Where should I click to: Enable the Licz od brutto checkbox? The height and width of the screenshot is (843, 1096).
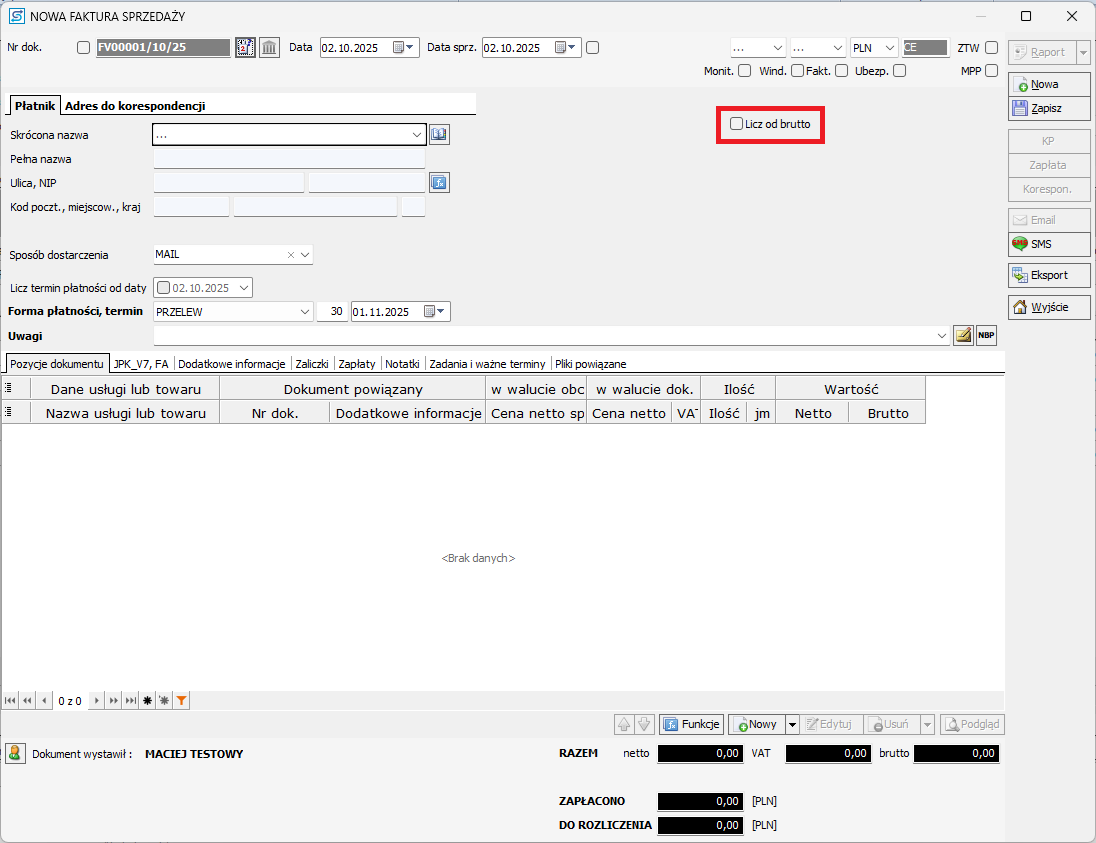pos(737,124)
